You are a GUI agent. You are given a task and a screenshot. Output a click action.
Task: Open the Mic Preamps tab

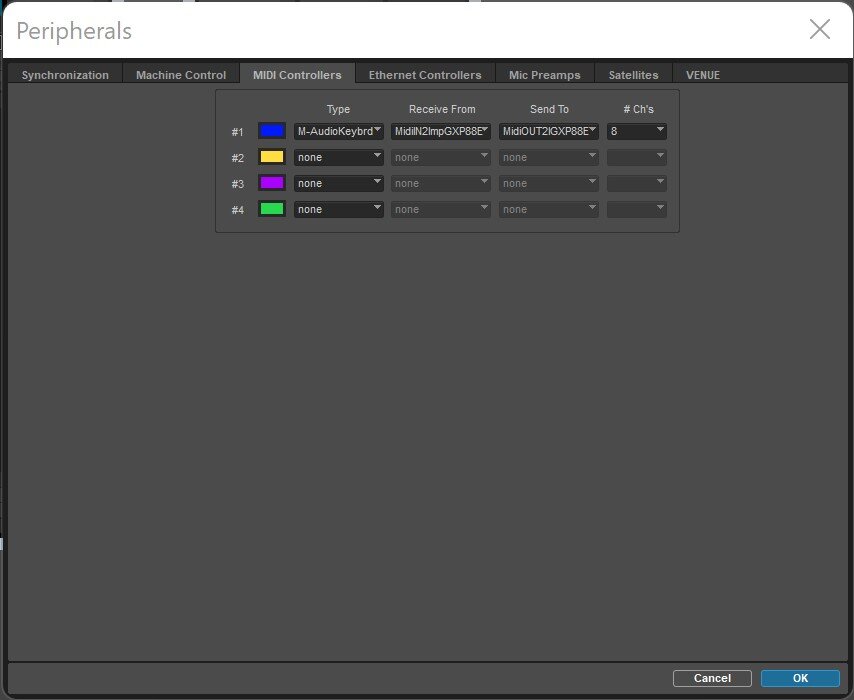tap(544, 74)
